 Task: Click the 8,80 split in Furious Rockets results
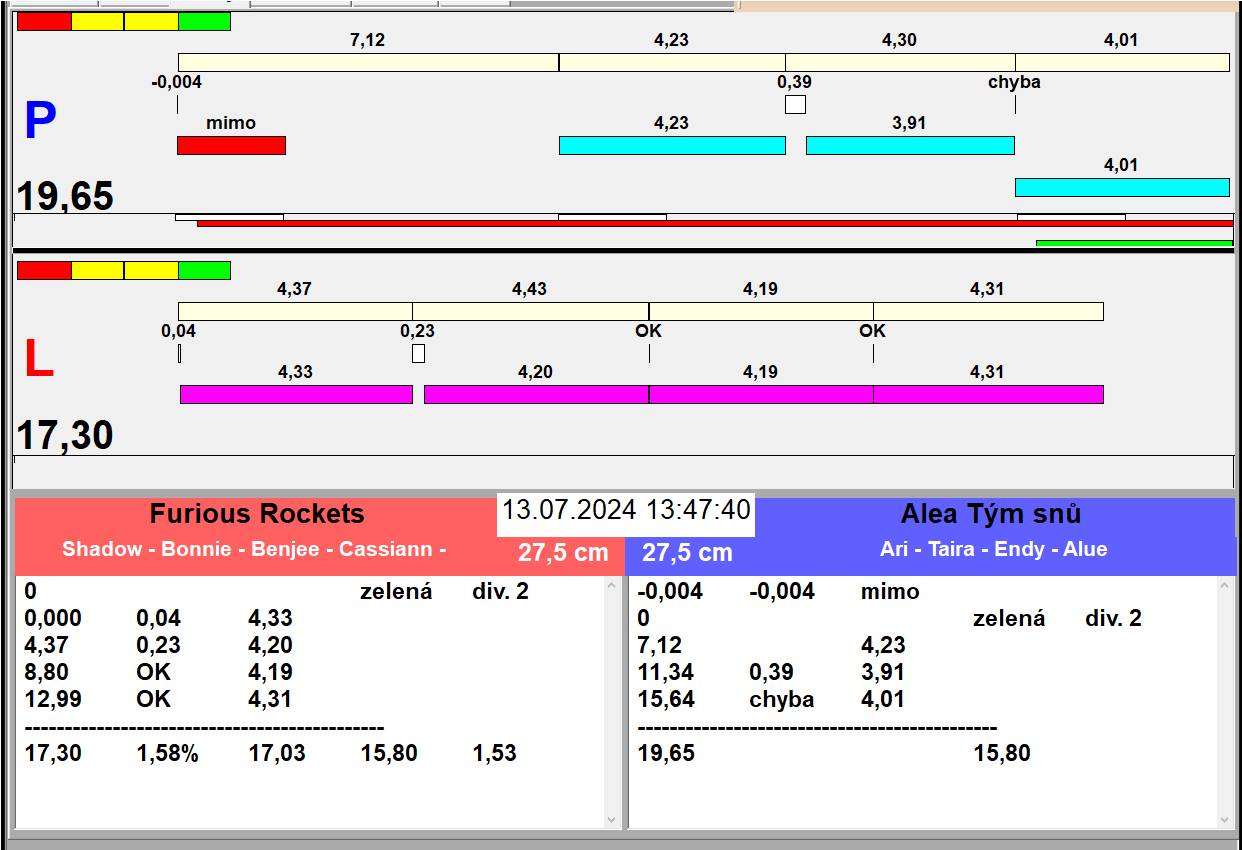(x=45, y=672)
